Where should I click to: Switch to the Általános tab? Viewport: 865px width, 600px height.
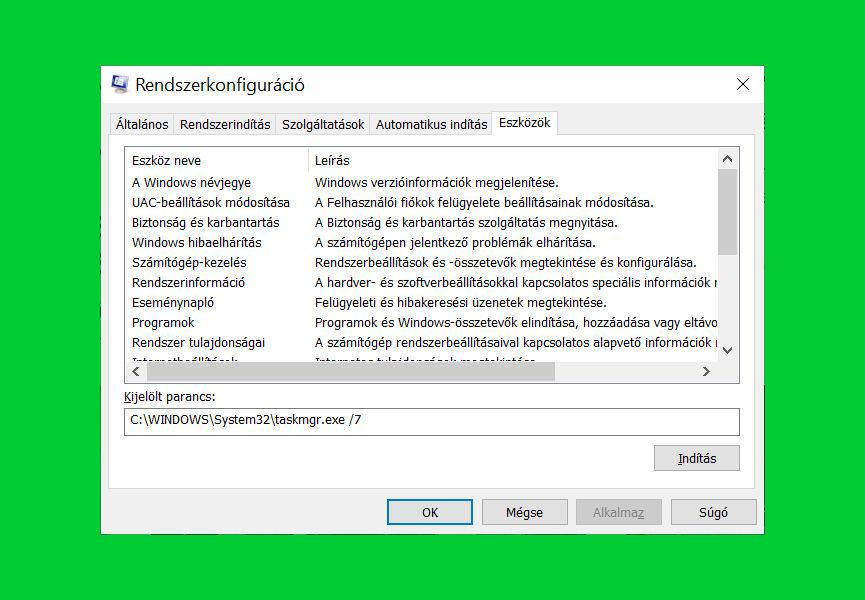pos(142,125)
